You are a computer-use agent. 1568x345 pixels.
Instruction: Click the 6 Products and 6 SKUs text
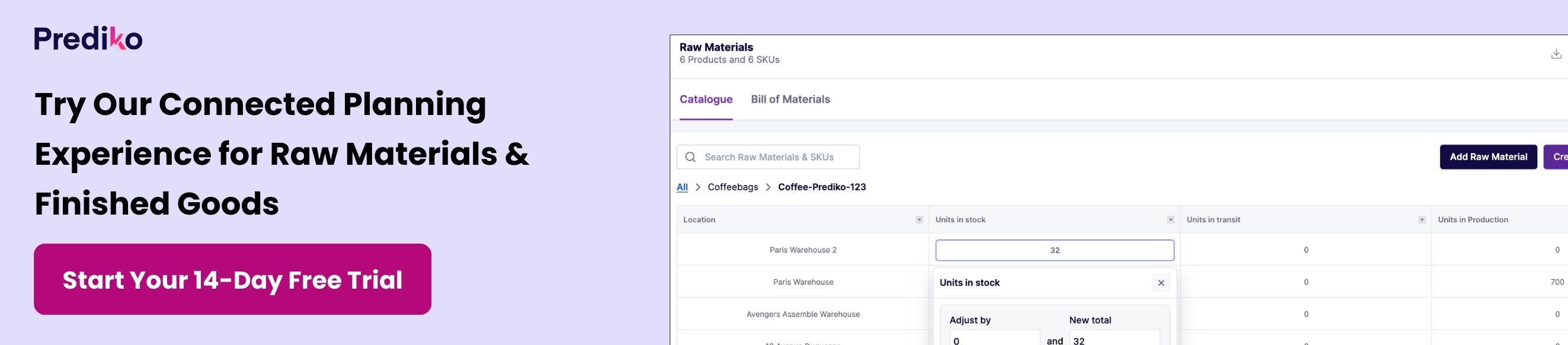tap(729, 60)
